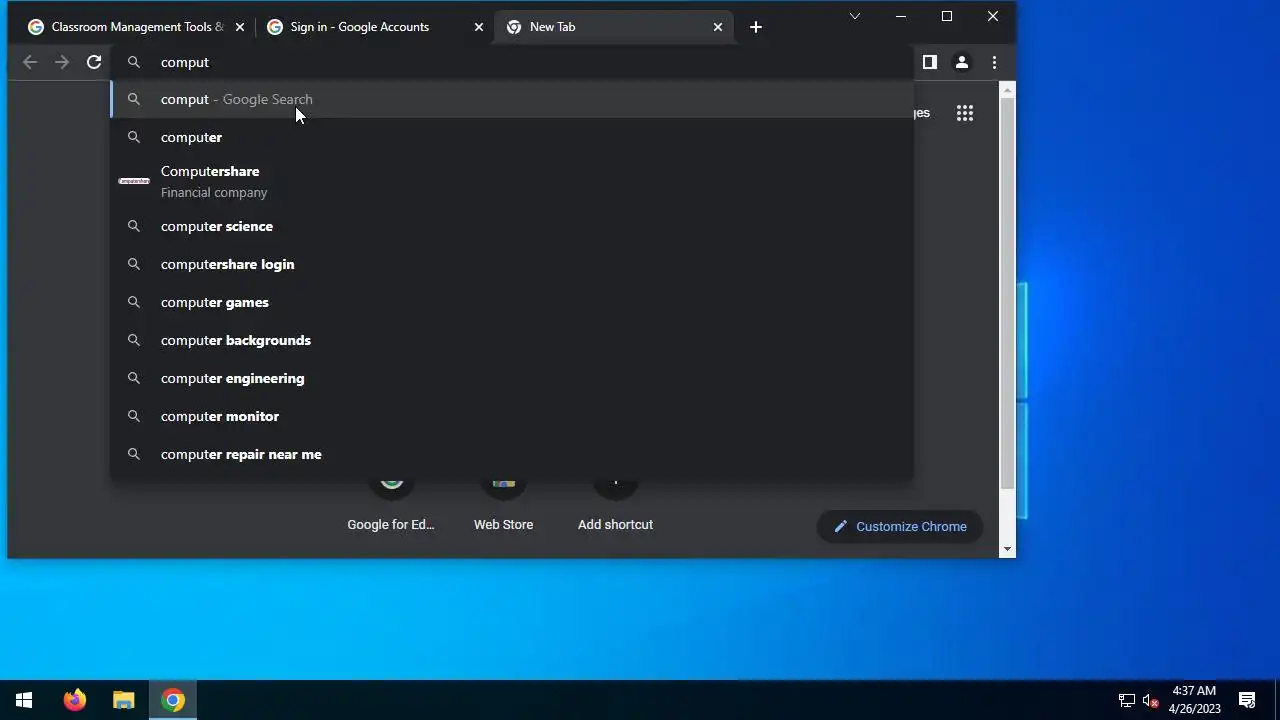Select 'computer science' suggestion

tap(511, 226)
